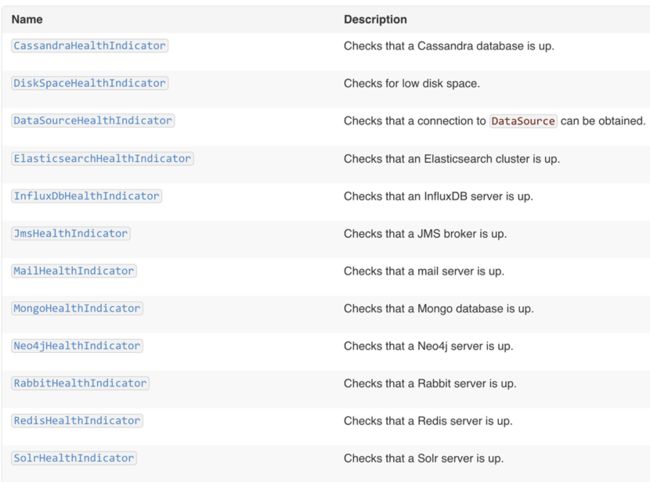Image resolution: width=650 pixels, height=482 pixels.
Task: Open the ElasticsearchHealthIndicator link
Action: (x=102, y=158)
